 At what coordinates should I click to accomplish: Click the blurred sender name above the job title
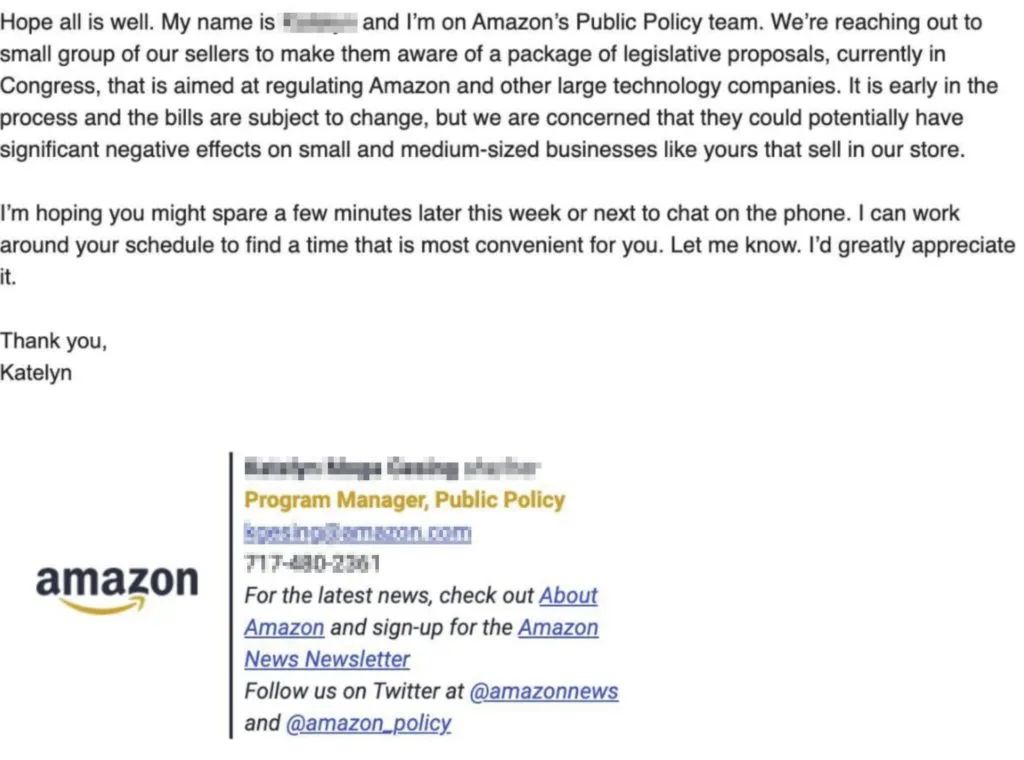coord(391,467)
